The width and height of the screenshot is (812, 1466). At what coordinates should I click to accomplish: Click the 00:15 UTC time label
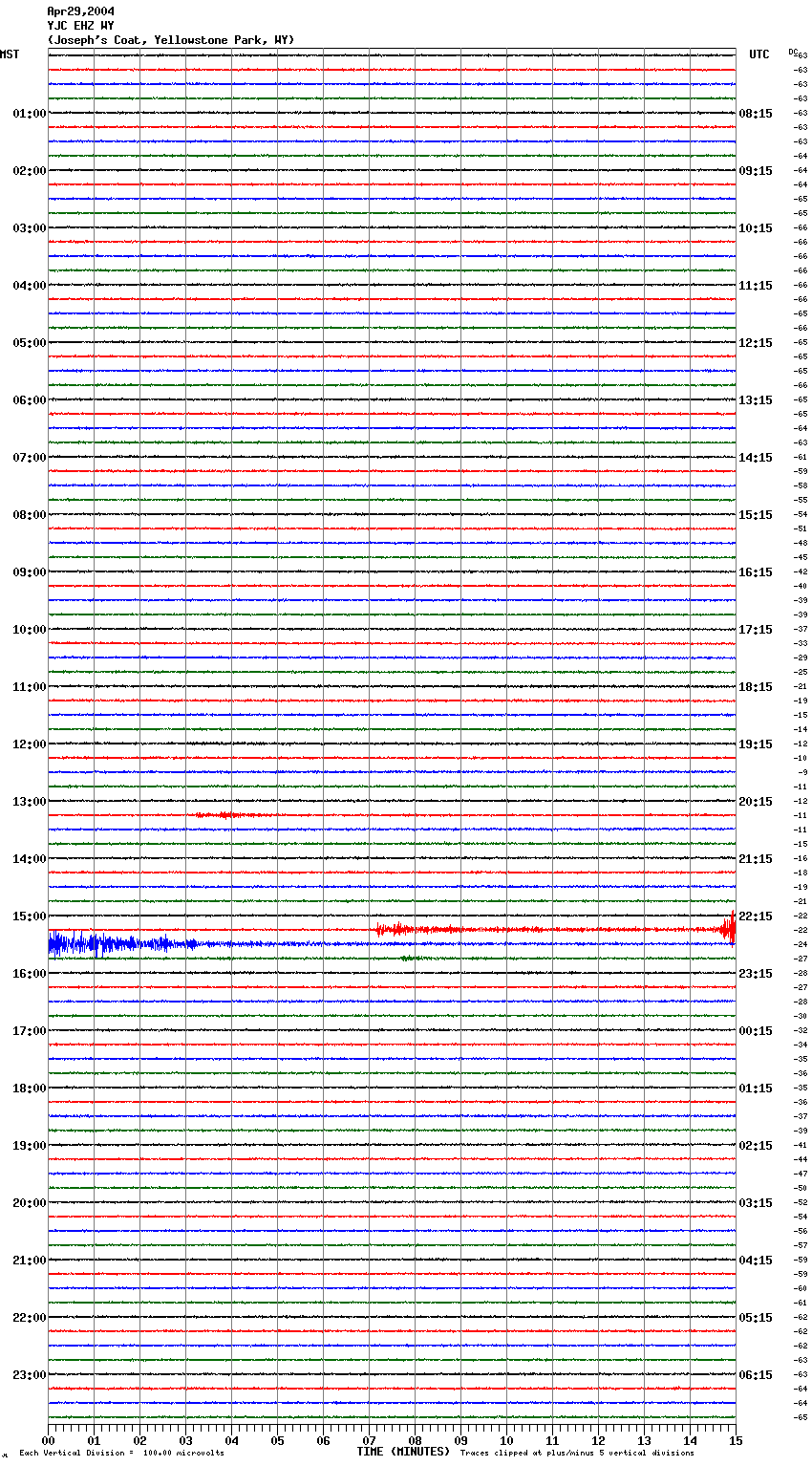pyautogui.click(x=756, y=1031)
